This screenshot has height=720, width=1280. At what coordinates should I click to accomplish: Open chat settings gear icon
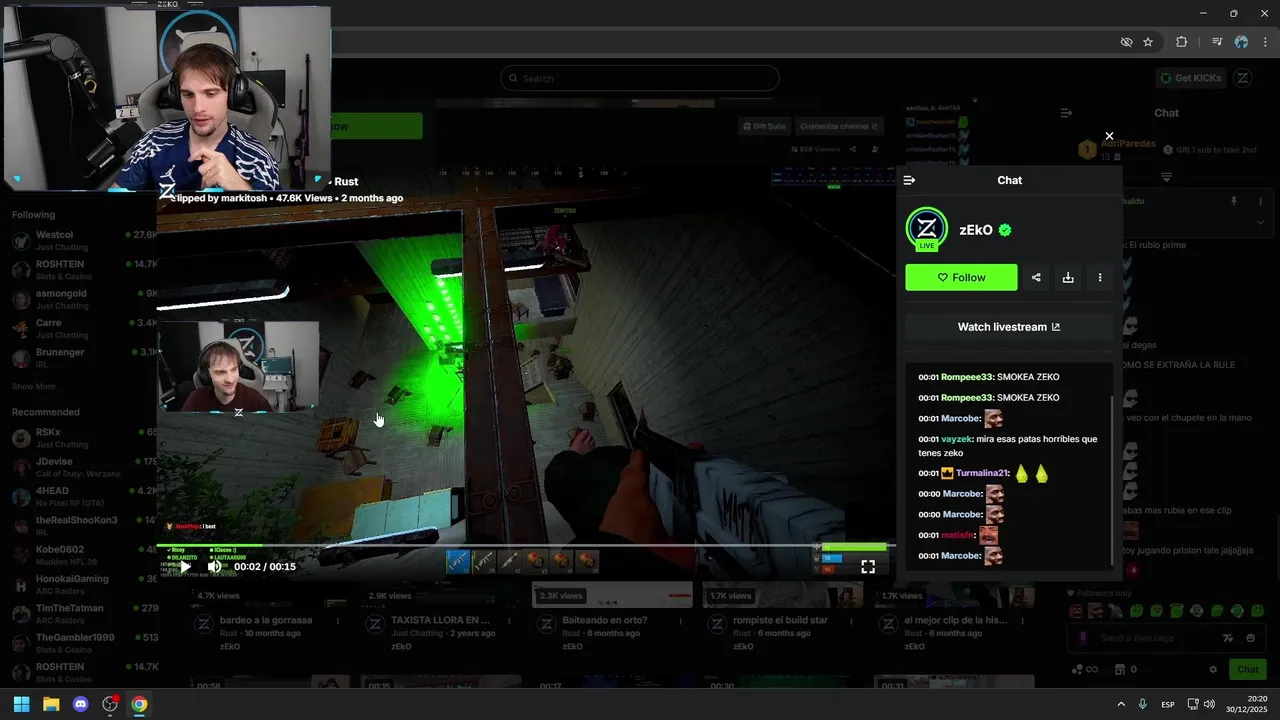click(x=1213, y=669)
